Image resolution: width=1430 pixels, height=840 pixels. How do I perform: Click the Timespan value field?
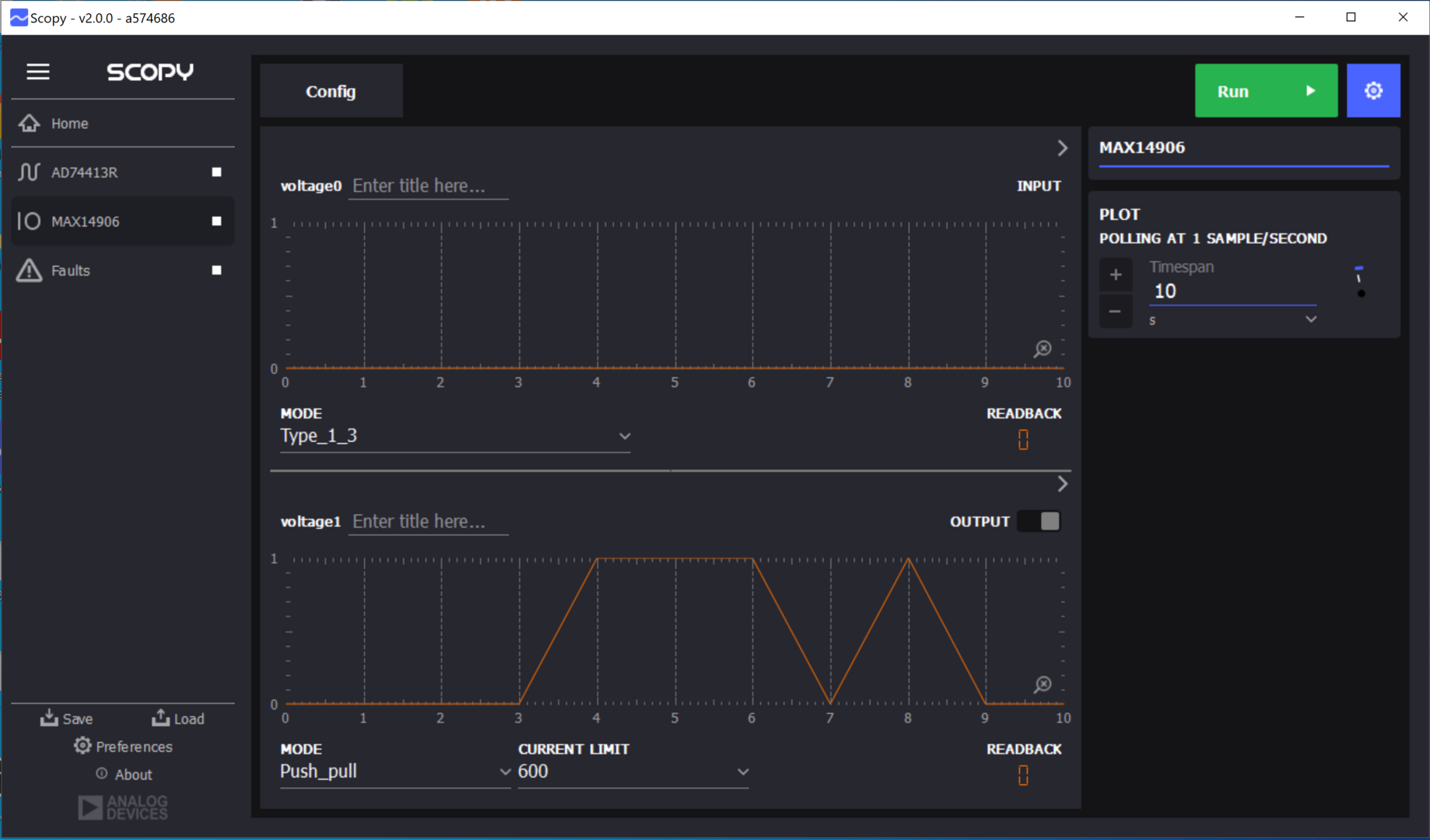tap(1233, 292)
